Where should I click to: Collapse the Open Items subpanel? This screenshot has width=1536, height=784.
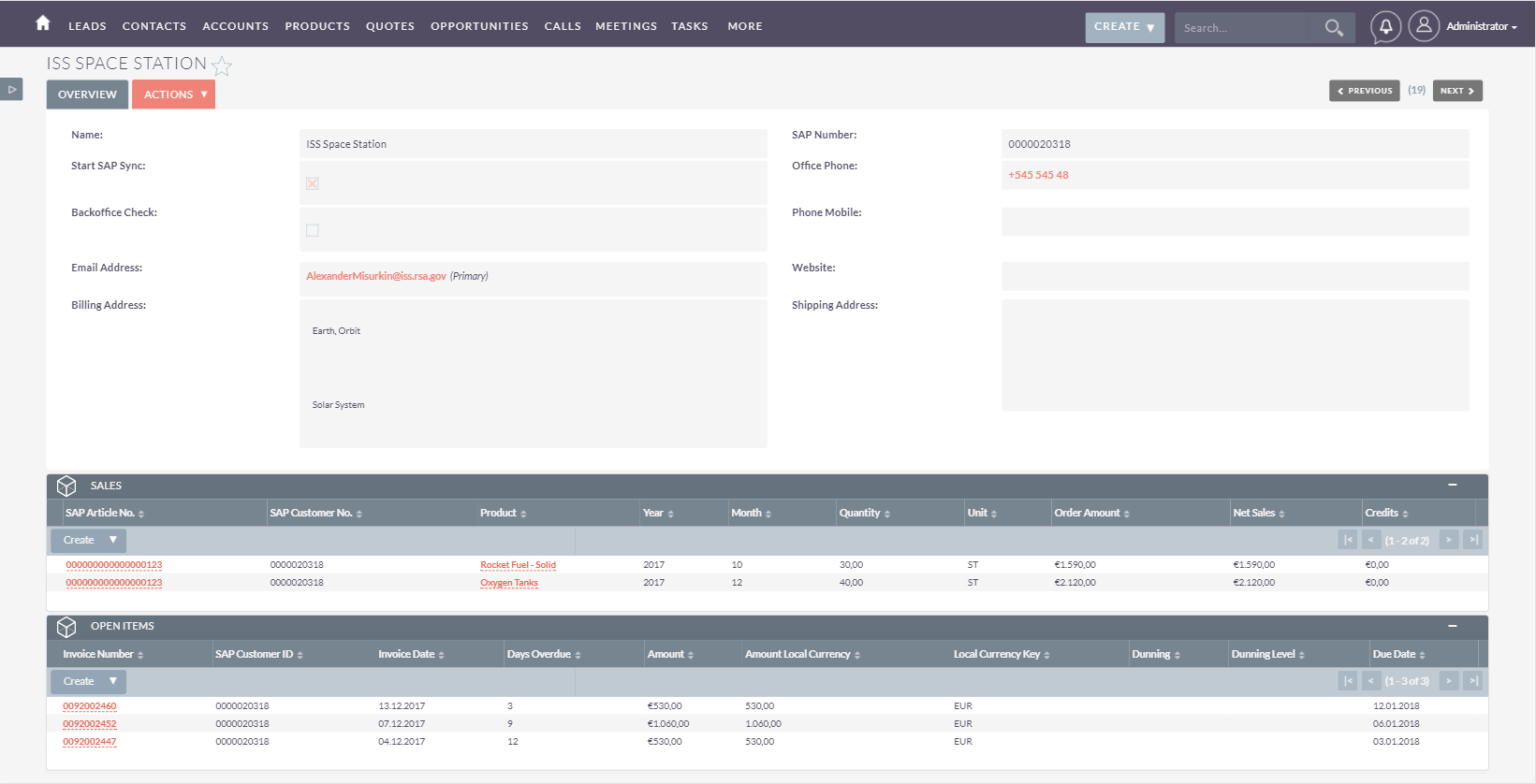click(1453, 626)
